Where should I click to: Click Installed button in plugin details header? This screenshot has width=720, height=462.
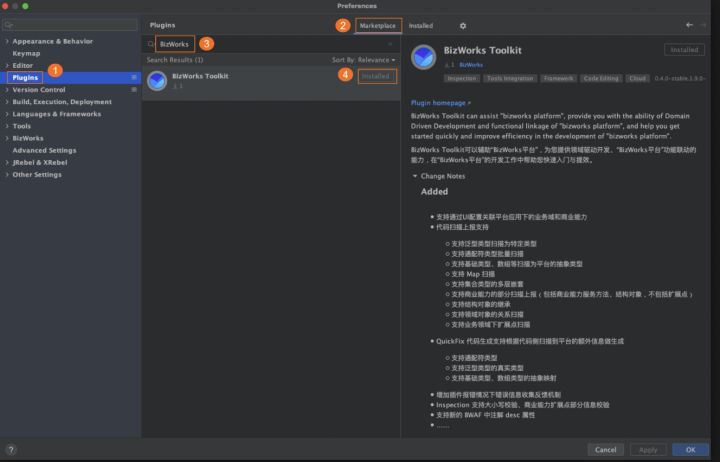pos(684,50)
